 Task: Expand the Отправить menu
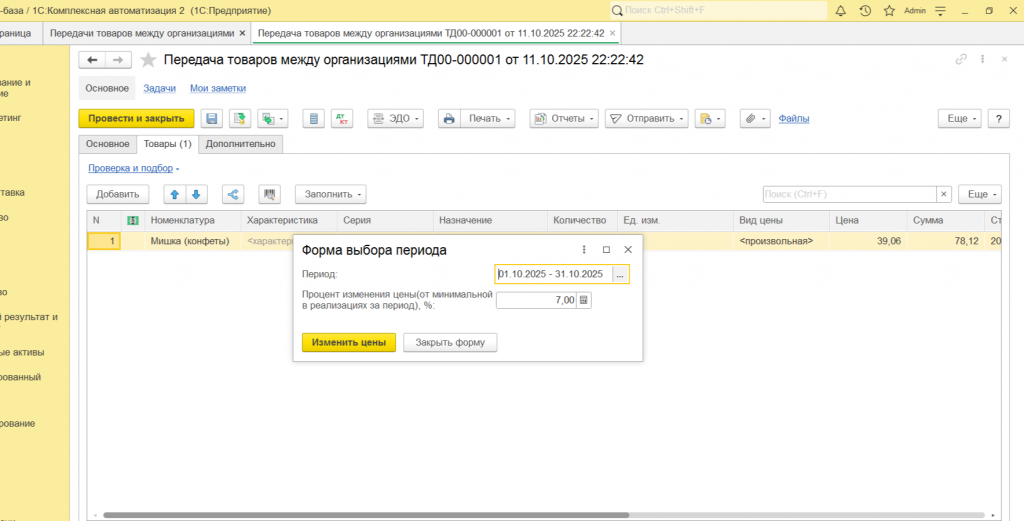[x=647, y=119]
